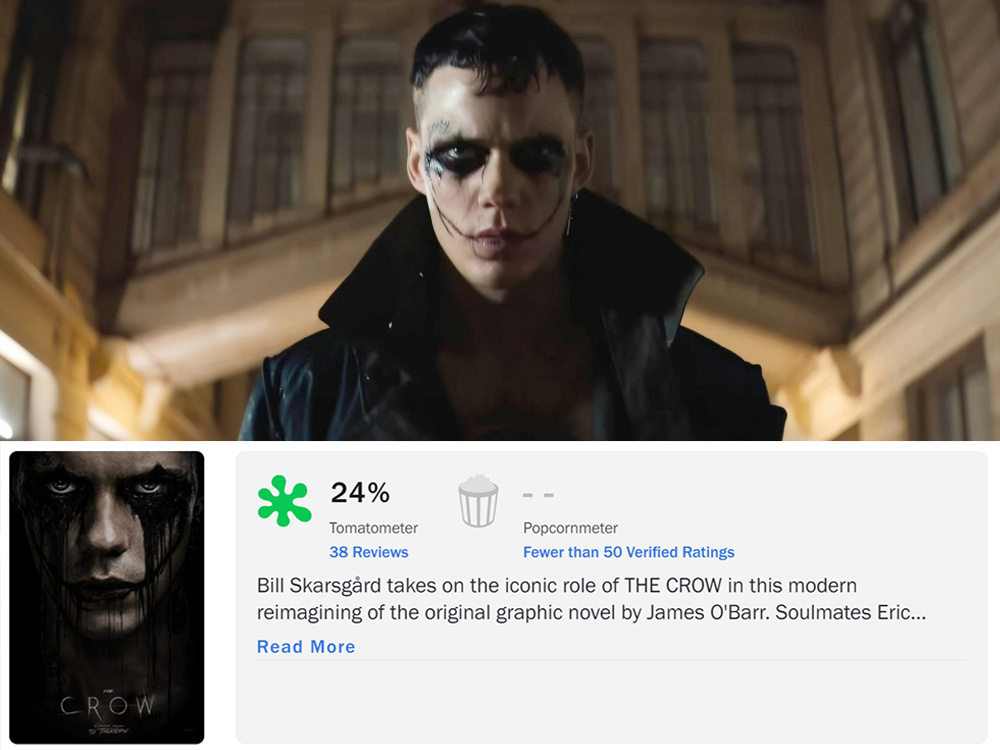Click the CROW title on the poster
Viewport: 1000px width, 750px height.
(107, 705)
